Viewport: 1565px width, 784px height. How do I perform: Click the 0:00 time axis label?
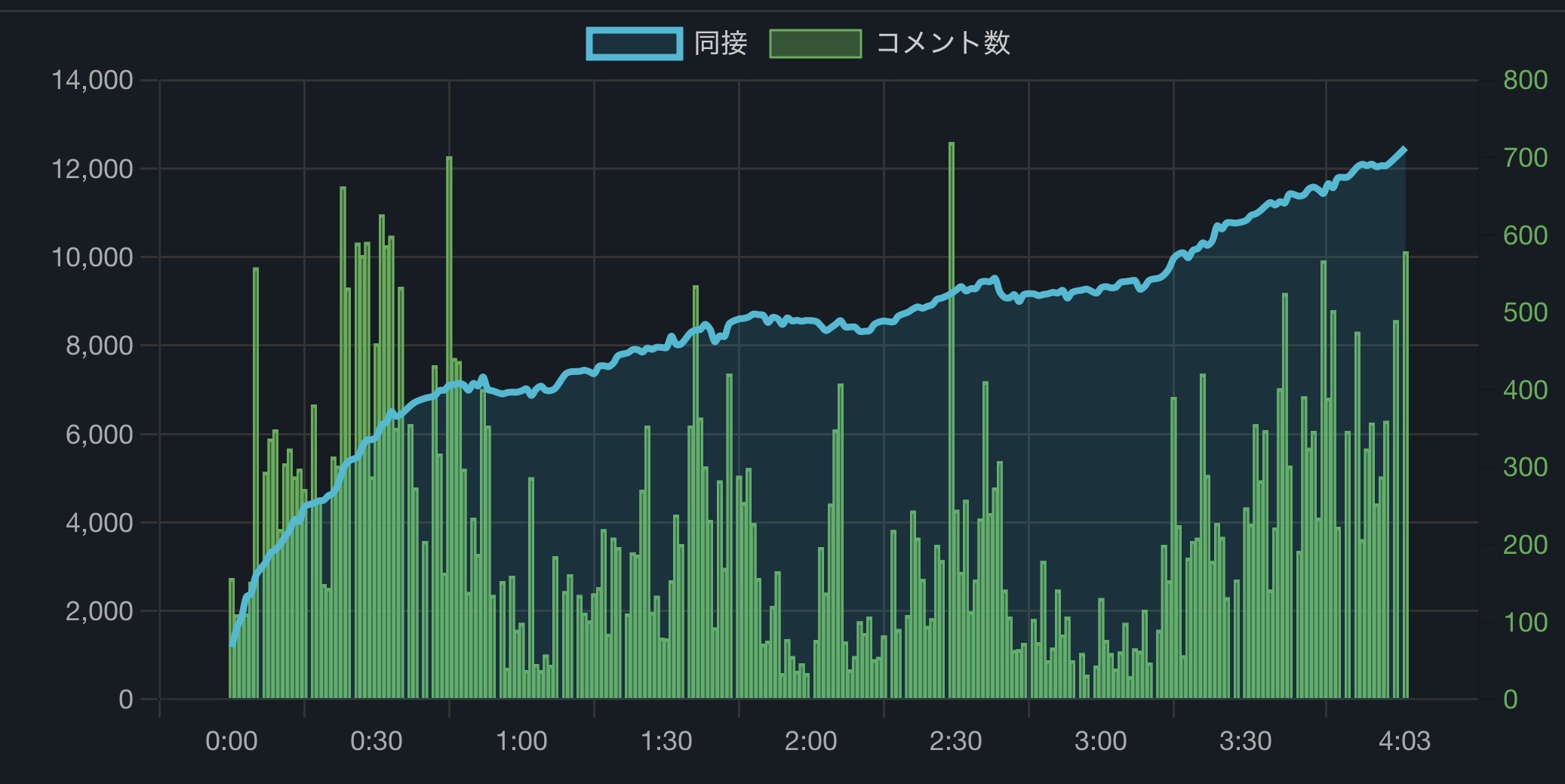[x=232, y=741]
